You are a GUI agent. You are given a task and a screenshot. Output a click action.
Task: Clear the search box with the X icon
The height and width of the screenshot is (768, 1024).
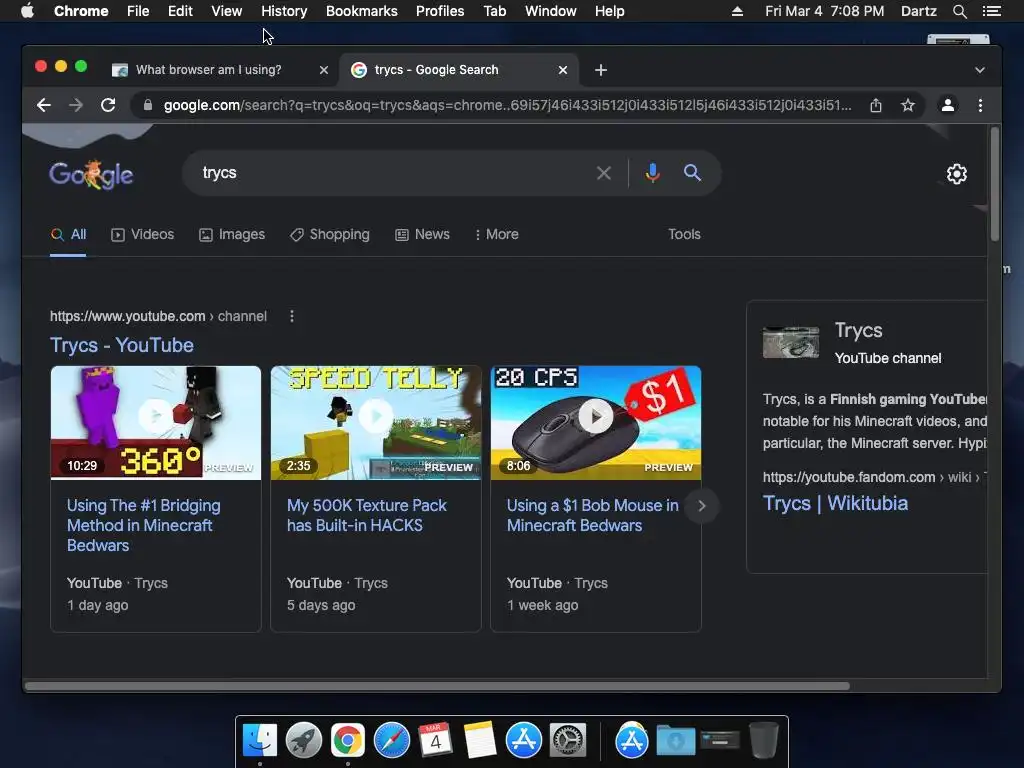(604, 173)
